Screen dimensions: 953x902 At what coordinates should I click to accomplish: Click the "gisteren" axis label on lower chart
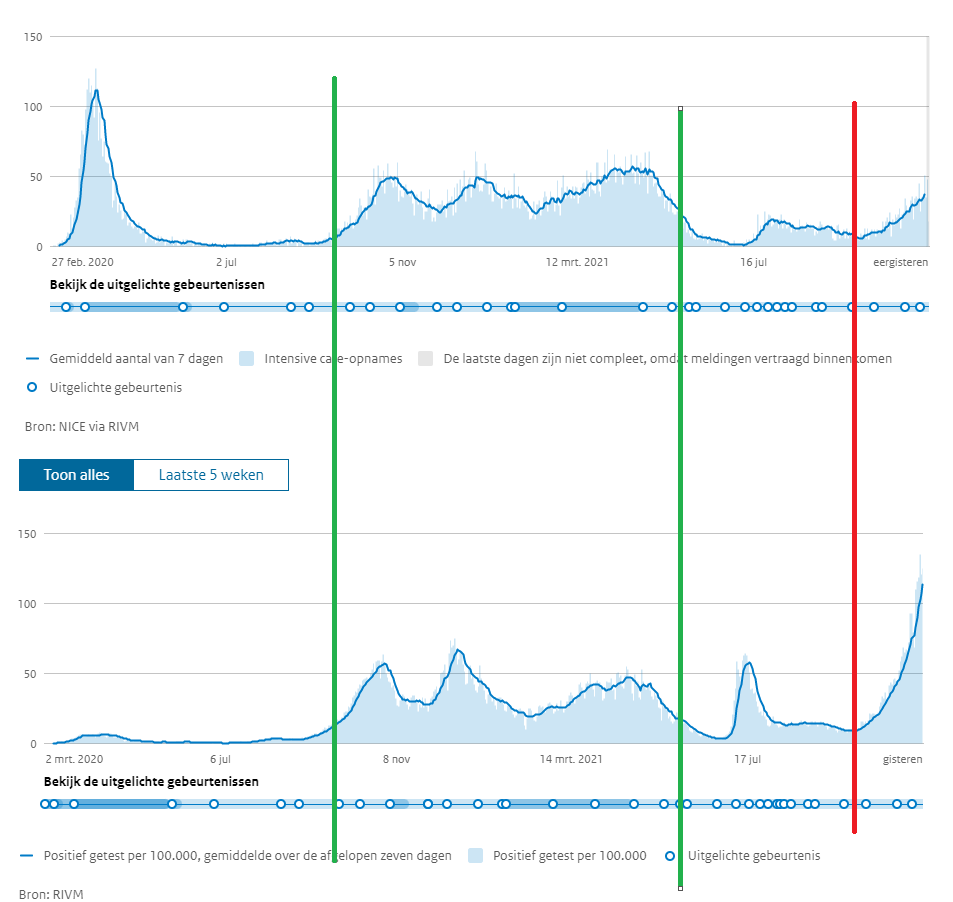coord(902,759)
